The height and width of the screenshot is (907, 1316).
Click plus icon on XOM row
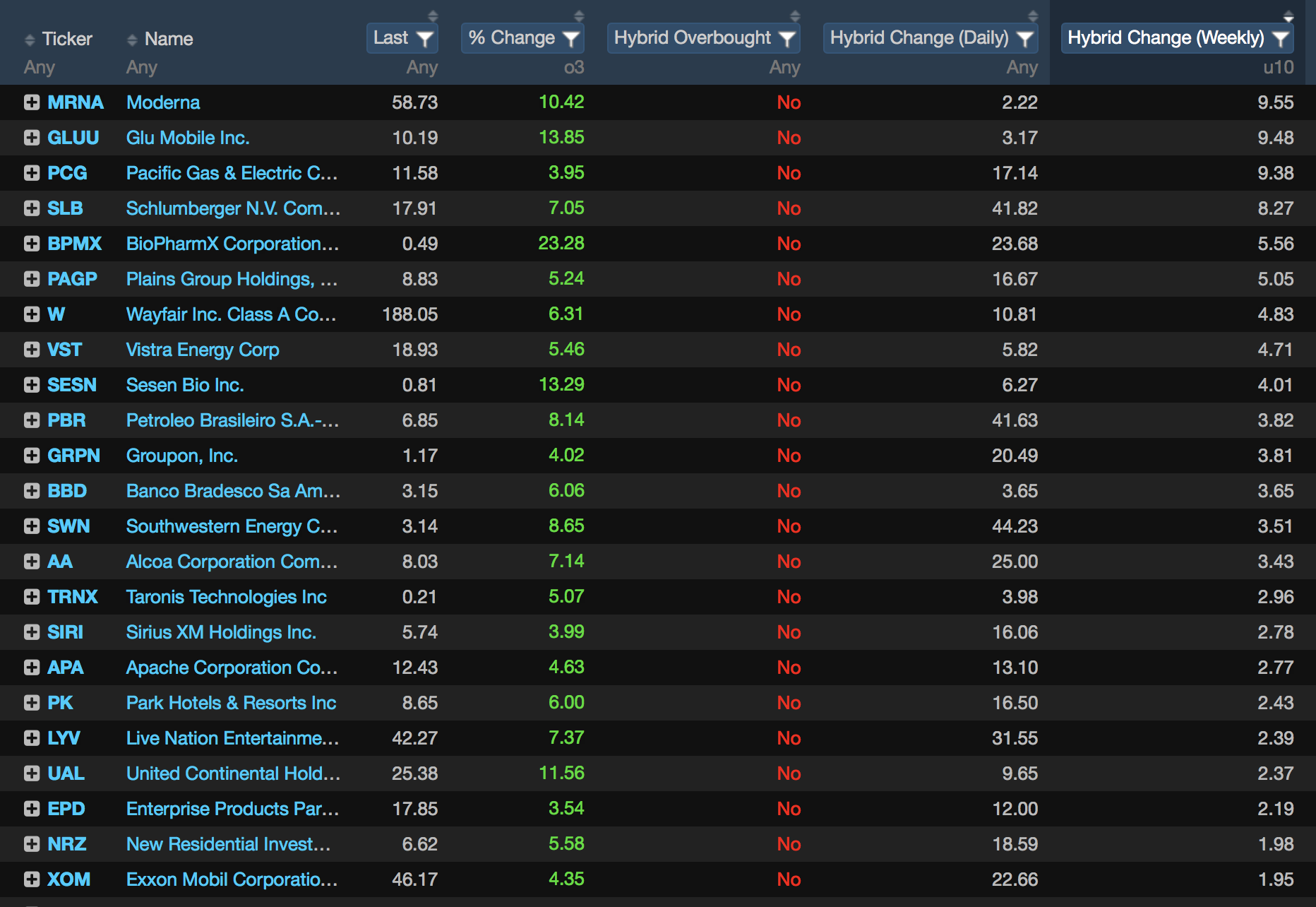coord(31,879)
